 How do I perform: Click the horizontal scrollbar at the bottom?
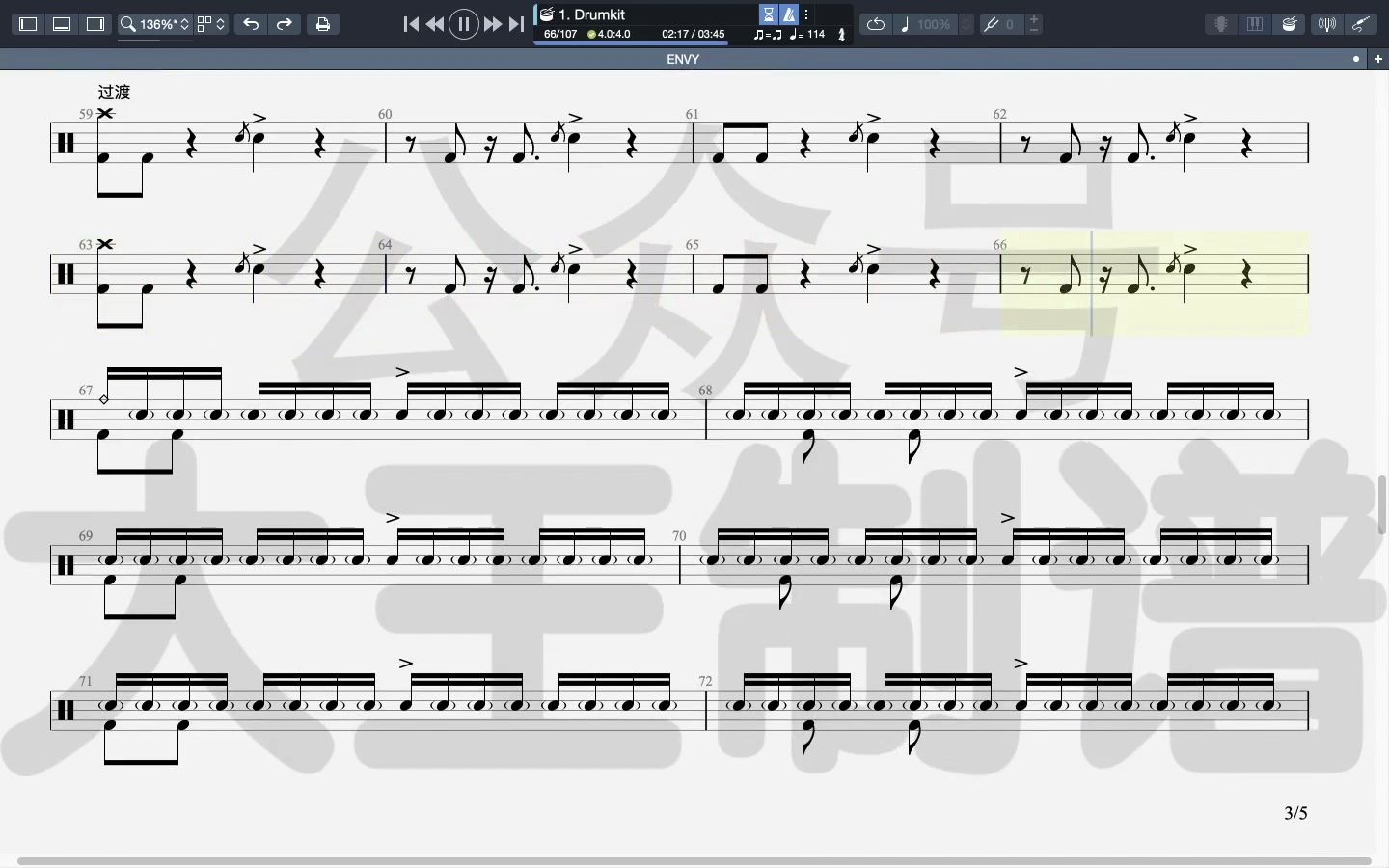[694, 860]
